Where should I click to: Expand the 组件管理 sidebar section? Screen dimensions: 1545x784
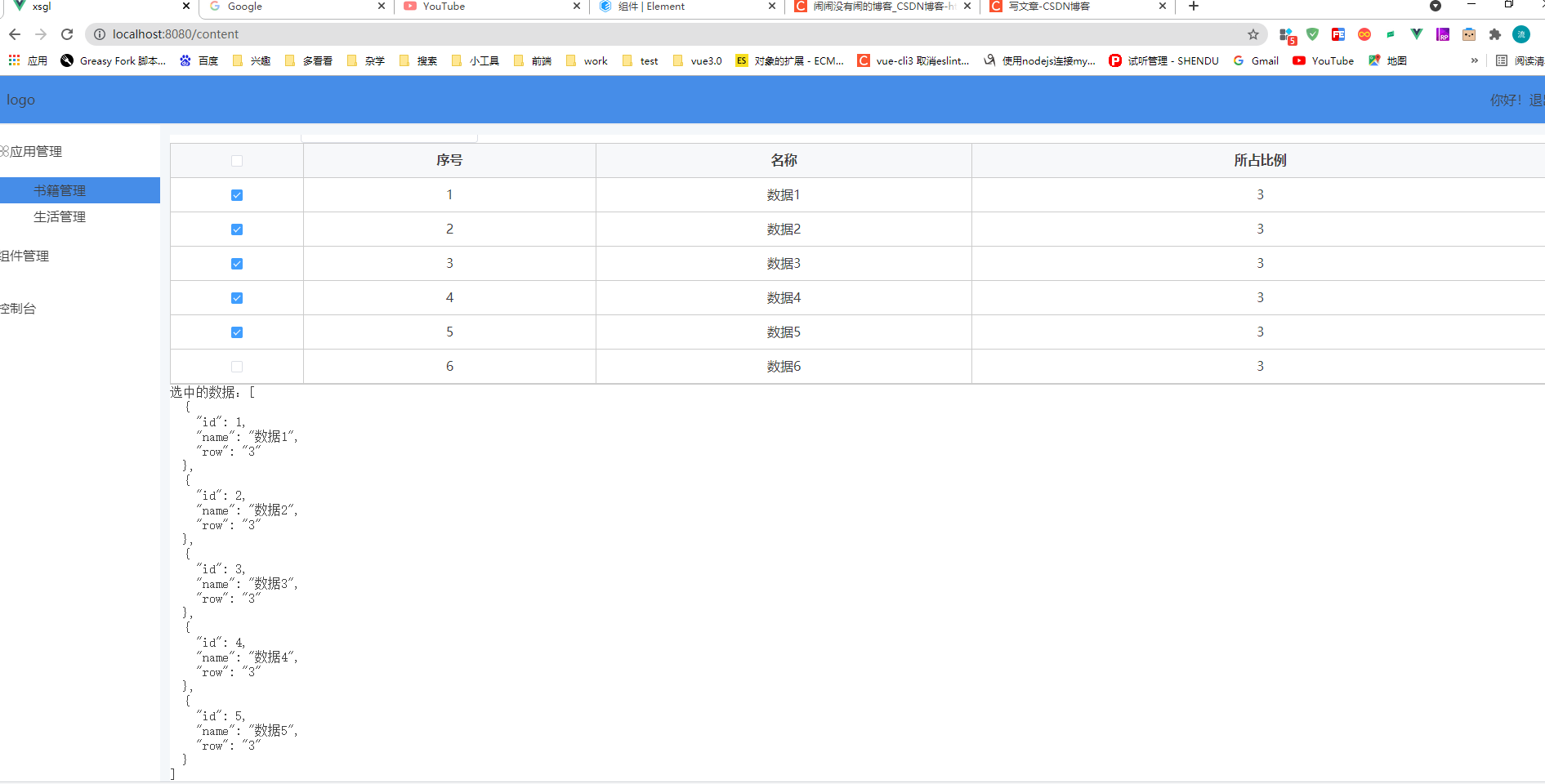pos(25,256)
